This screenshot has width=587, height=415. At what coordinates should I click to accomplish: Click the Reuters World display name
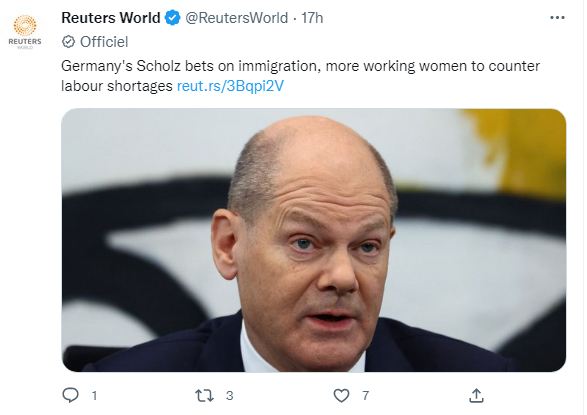click(111, 18)
